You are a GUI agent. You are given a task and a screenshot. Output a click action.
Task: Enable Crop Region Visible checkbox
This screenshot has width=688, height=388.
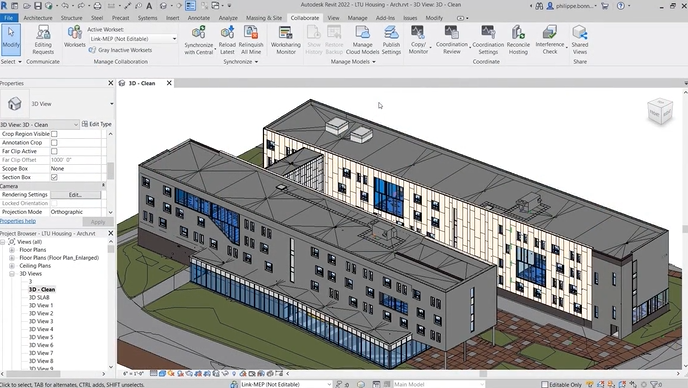tap(54, 134)
